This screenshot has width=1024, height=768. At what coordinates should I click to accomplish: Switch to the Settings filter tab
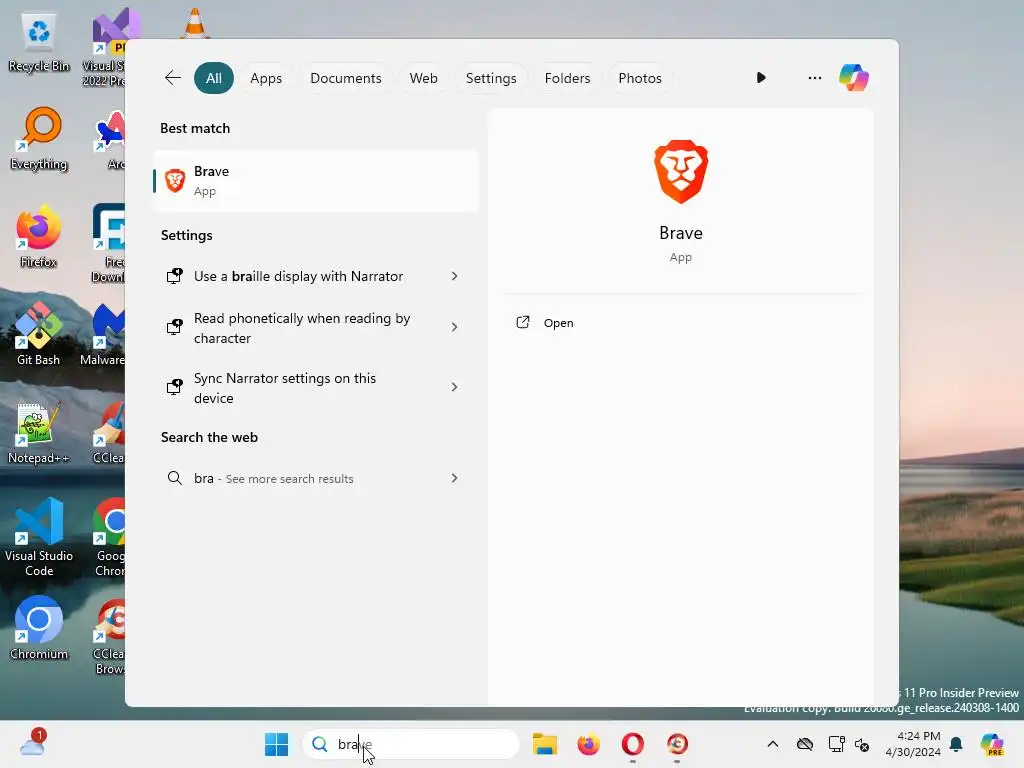[491, 78]
